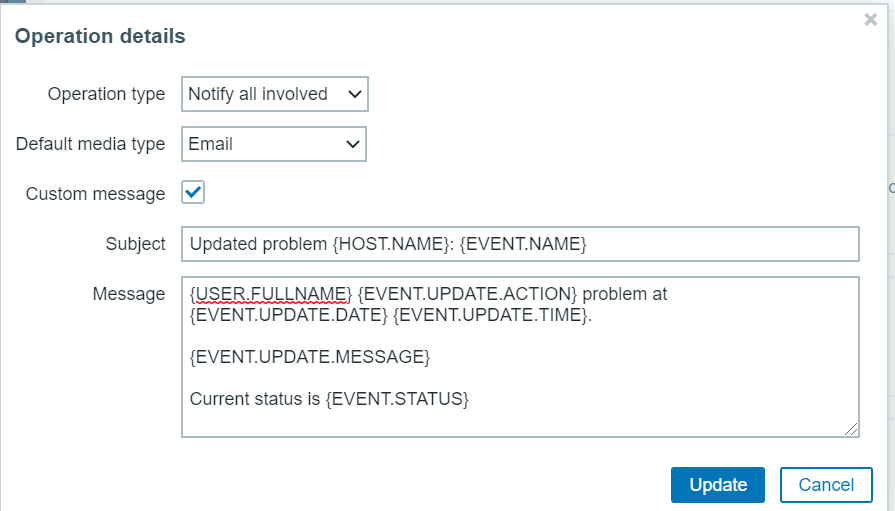
Task: Grab the Message textarea resize handle
Action: click(850, 429)
